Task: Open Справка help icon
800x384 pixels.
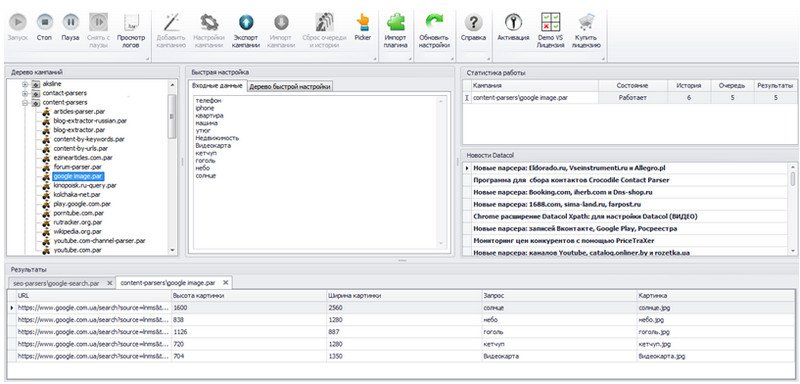Action: coord(473,22)
